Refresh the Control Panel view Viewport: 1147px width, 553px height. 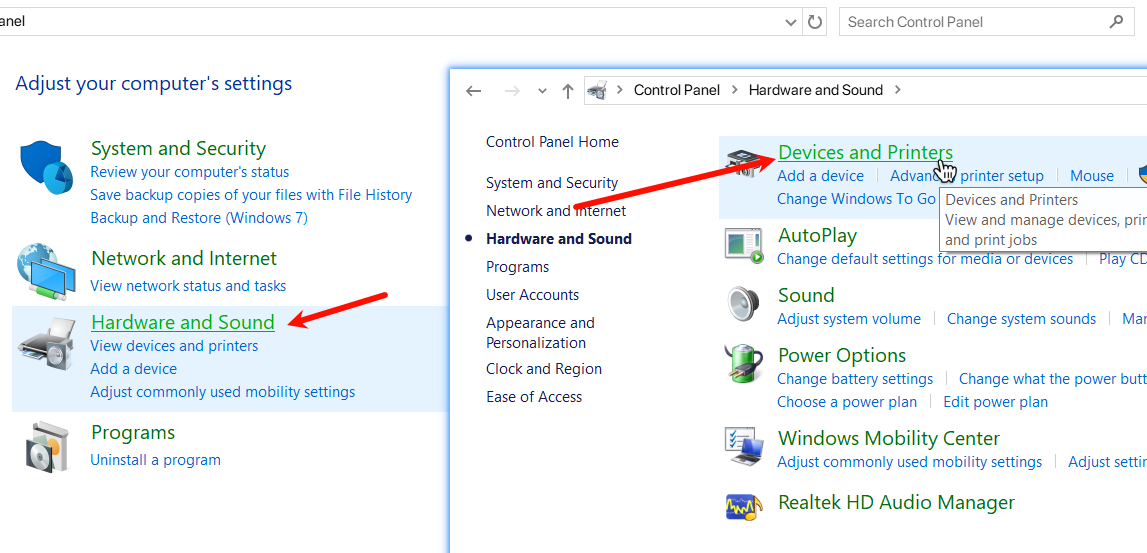(x=815, y=22)
